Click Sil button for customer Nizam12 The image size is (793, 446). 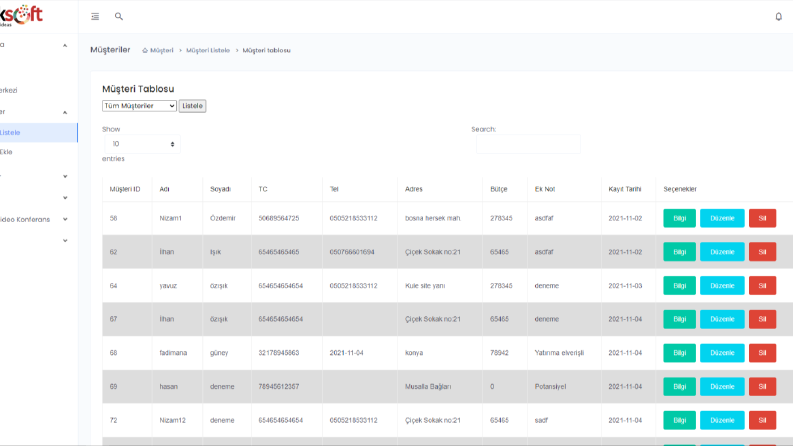[x=762, y=420]
